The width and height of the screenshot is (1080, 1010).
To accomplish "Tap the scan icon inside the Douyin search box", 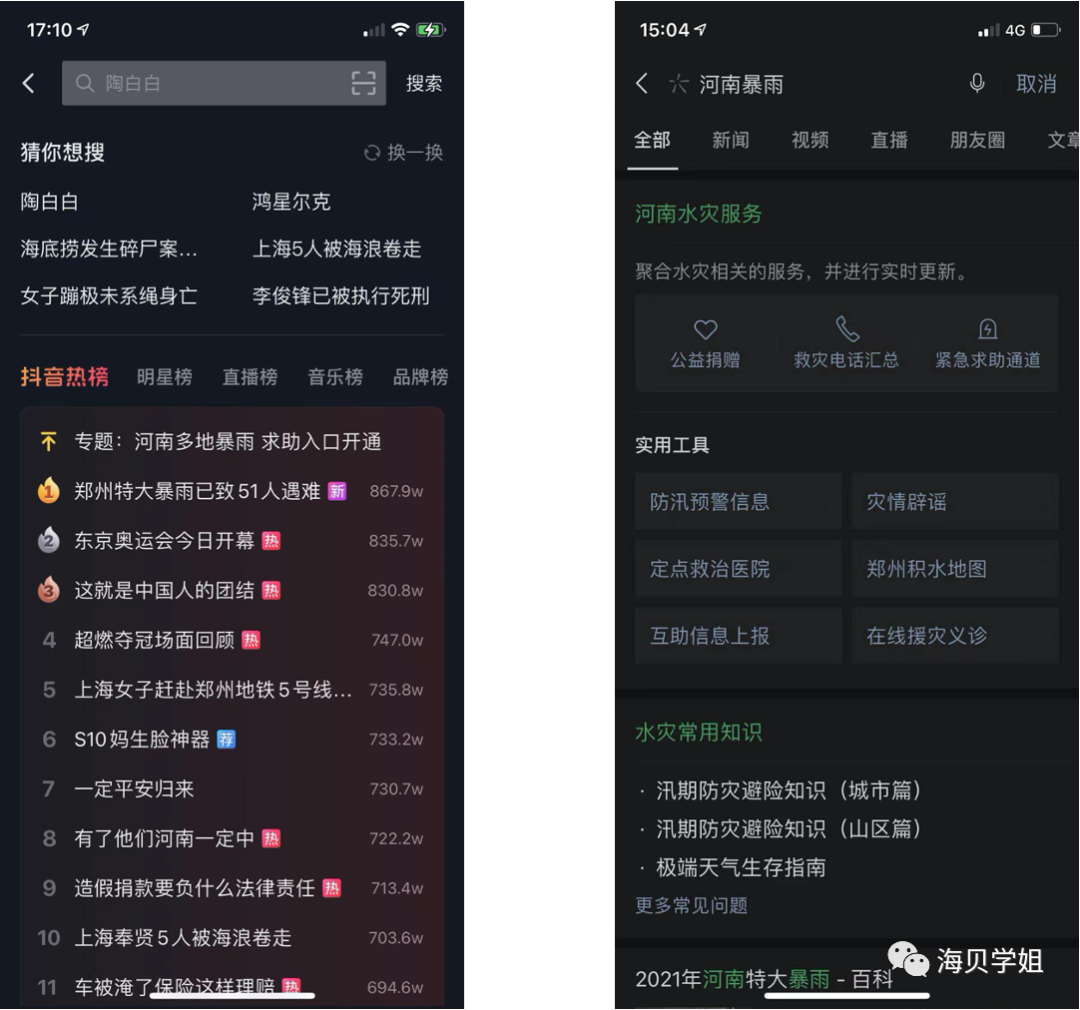I will coord(364,83).
